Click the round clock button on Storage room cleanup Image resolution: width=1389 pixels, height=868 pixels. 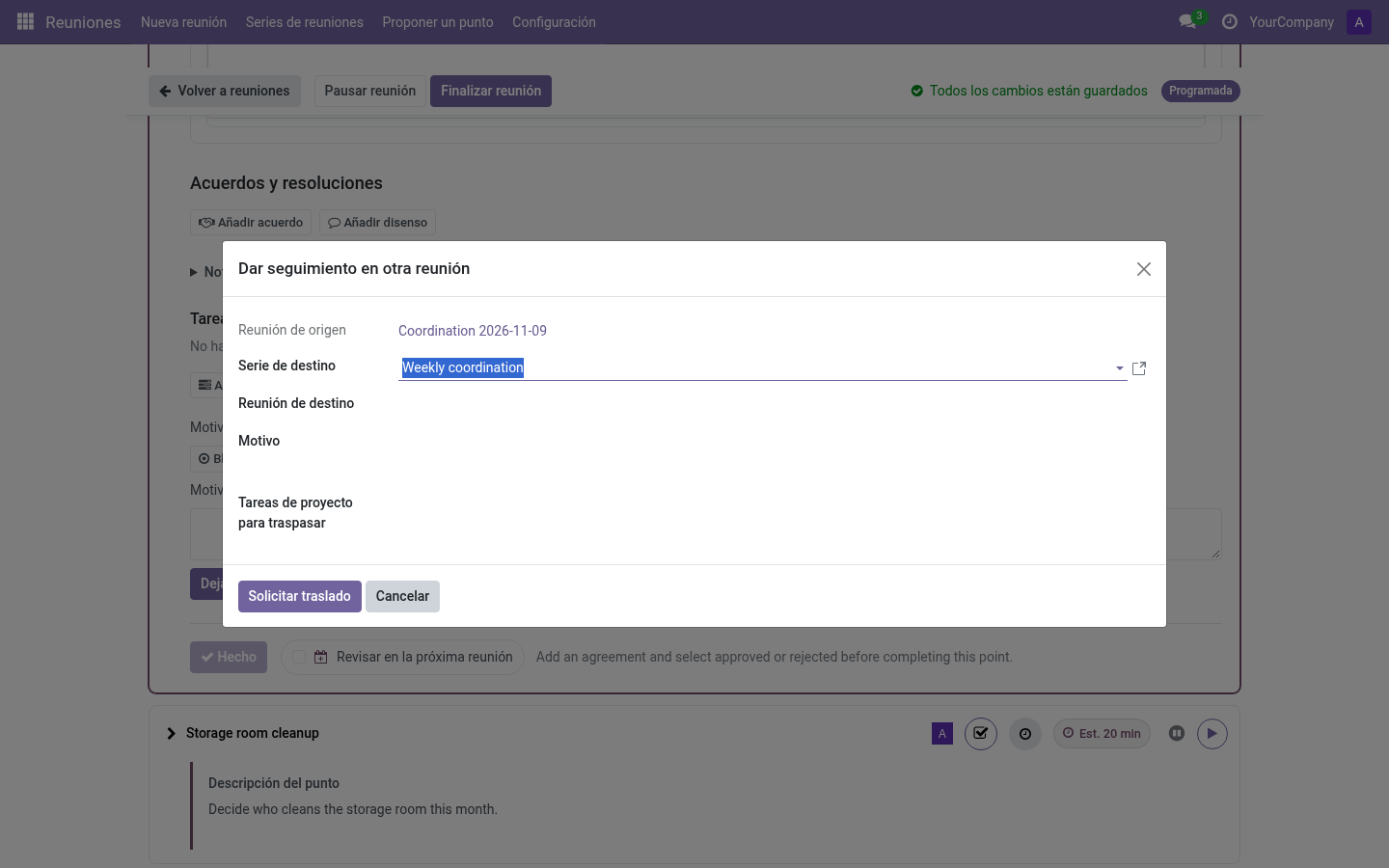[x=1025, y=734]
